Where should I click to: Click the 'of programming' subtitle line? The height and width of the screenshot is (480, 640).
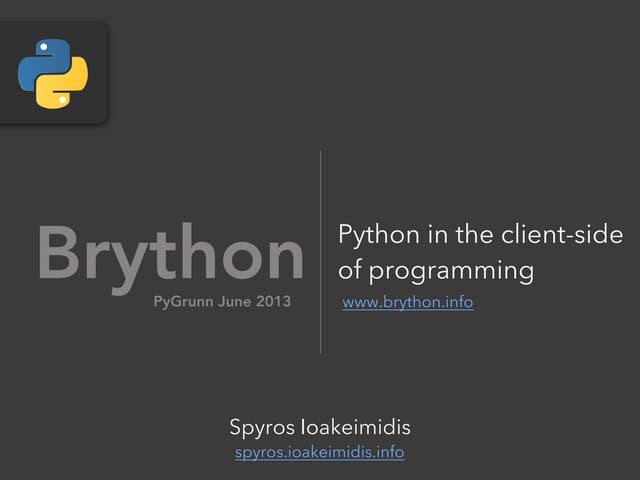point(436,271)
